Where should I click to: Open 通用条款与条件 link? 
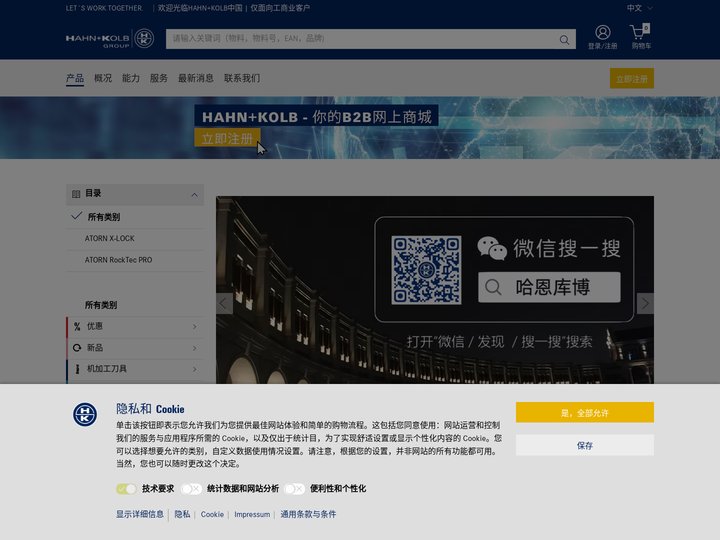pyautogui.click(x=308, y=514)
